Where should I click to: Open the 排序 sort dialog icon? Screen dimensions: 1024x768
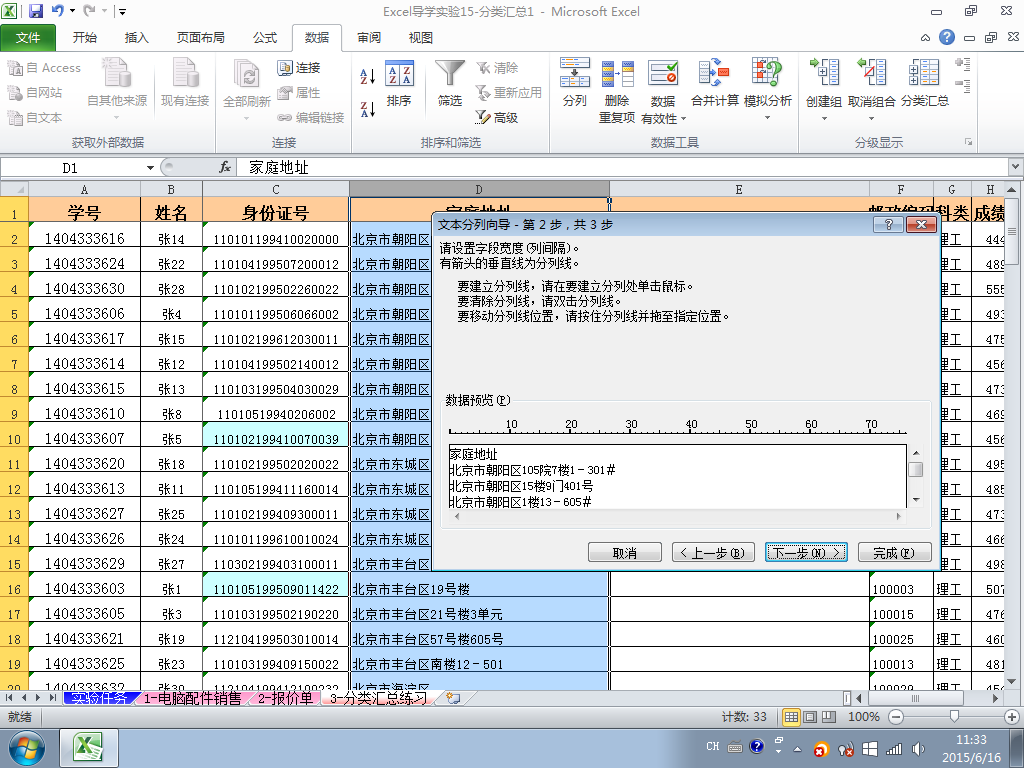399,84
